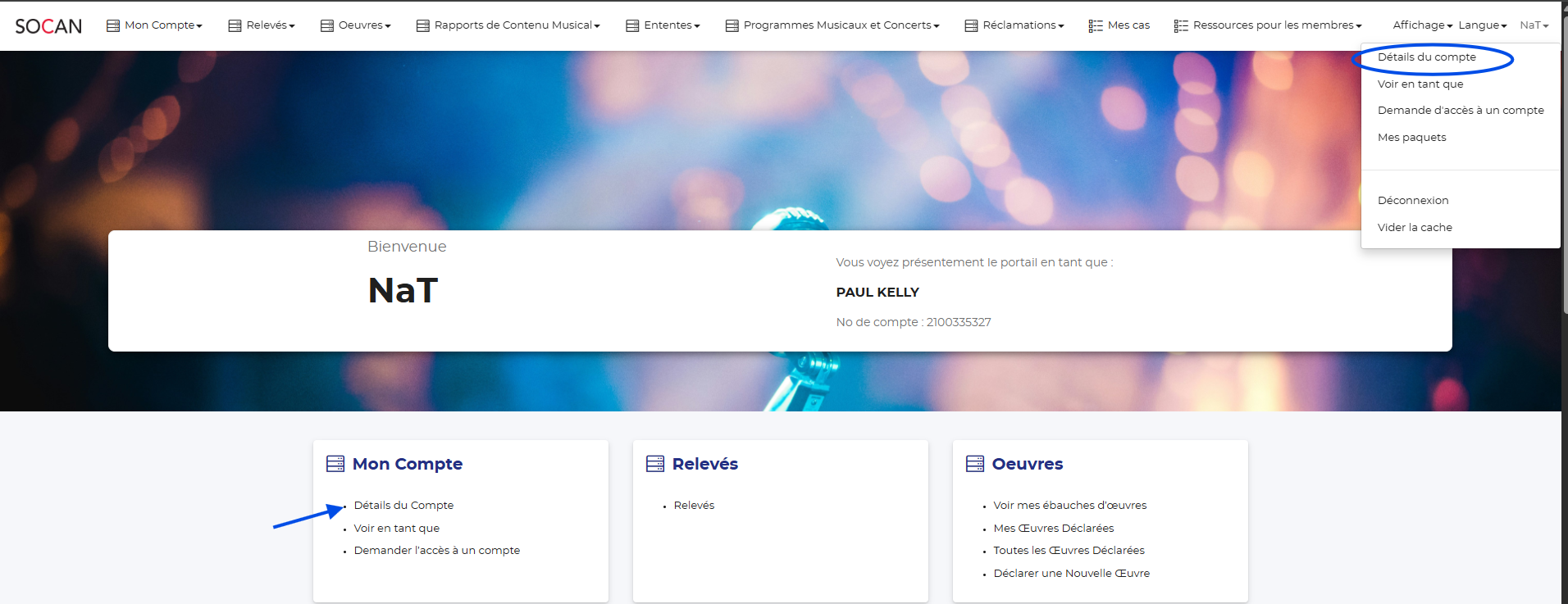The height and width of the screenshot is (604, 1568).
Task: Click the Oeuvres card heading icon
Action: [975, 464]
